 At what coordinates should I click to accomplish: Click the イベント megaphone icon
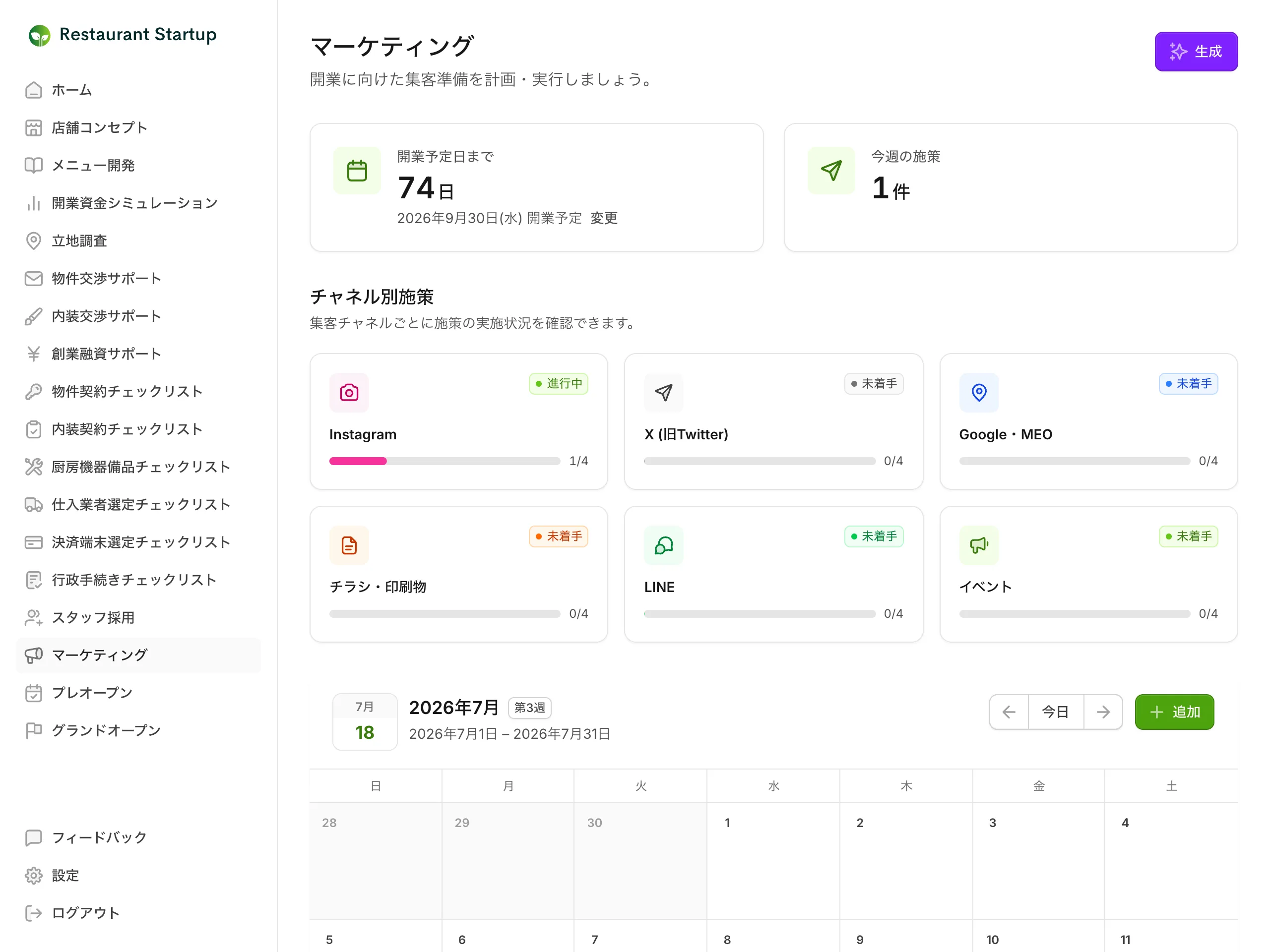[979, 545]
